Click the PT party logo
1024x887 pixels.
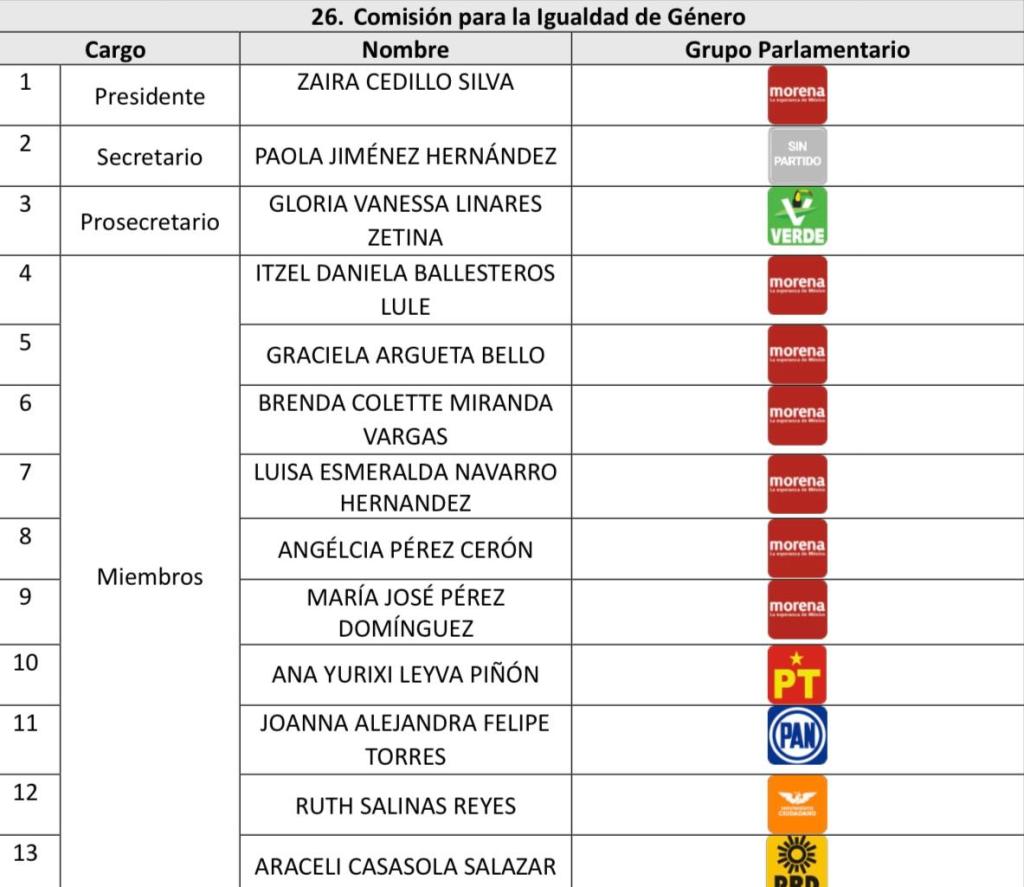797,675
